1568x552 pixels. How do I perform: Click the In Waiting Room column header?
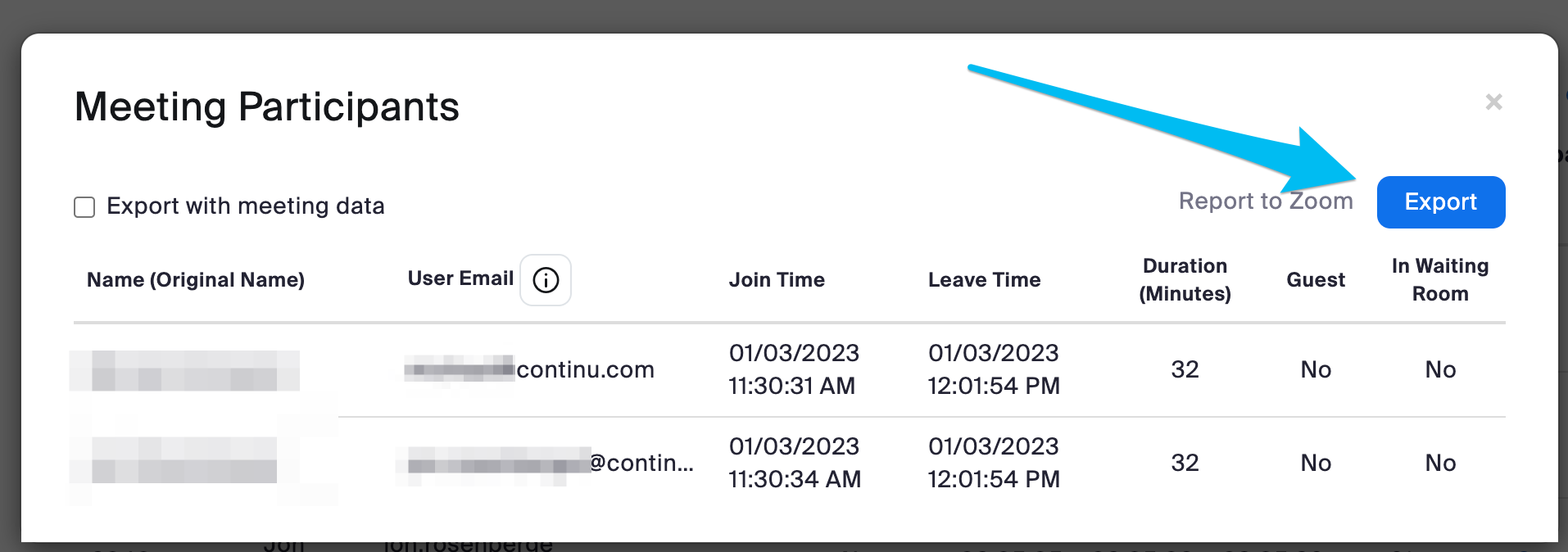point(1440,280)
